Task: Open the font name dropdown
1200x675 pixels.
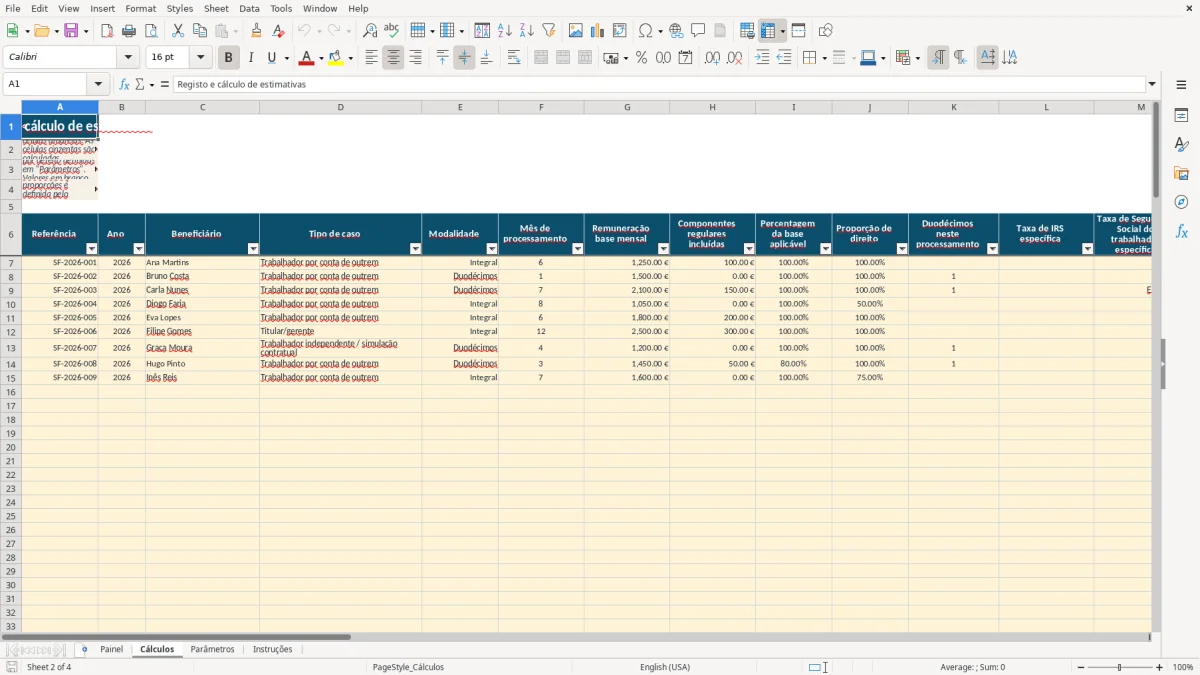Action: click(x=128, y=58)
